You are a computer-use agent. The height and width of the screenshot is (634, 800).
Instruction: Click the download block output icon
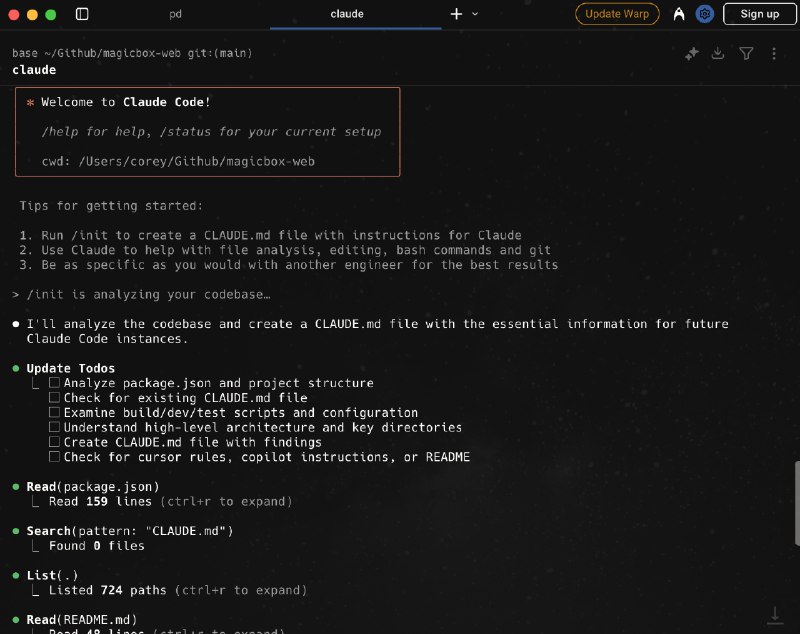click(718, 53)
